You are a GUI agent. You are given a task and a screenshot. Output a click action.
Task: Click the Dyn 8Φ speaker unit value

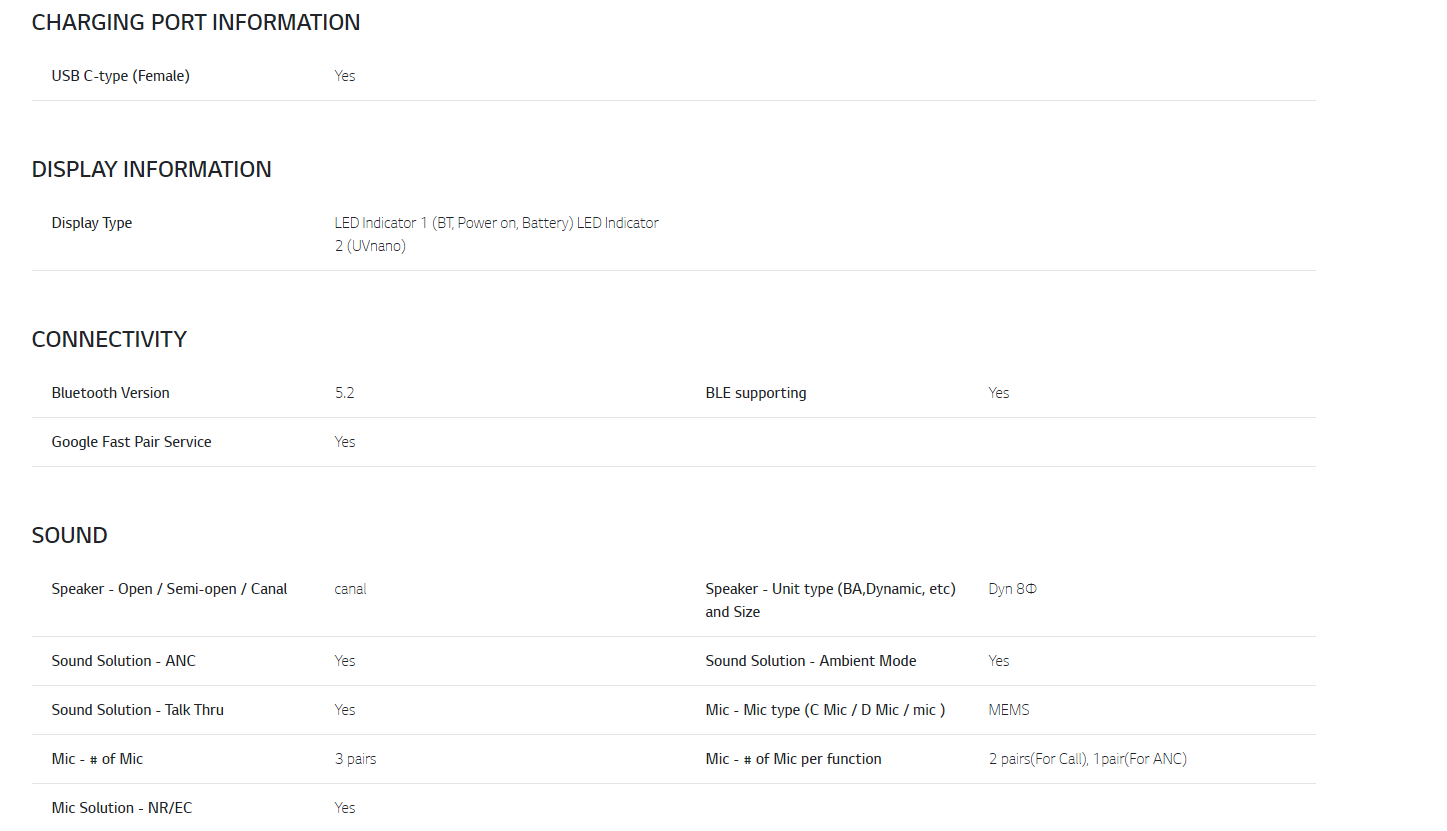[x=1012, y=589]
